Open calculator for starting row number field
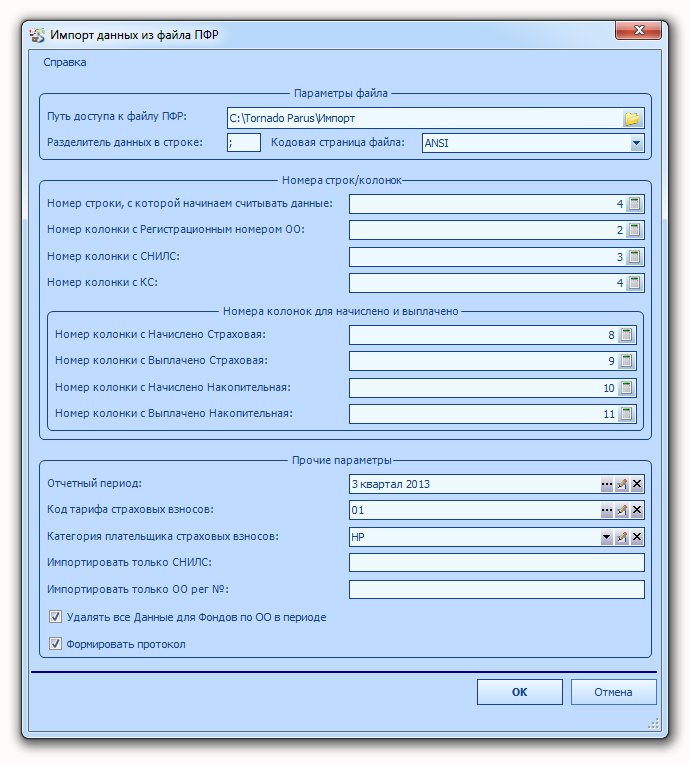The image size is (689, 764). (x=634, y=204)
